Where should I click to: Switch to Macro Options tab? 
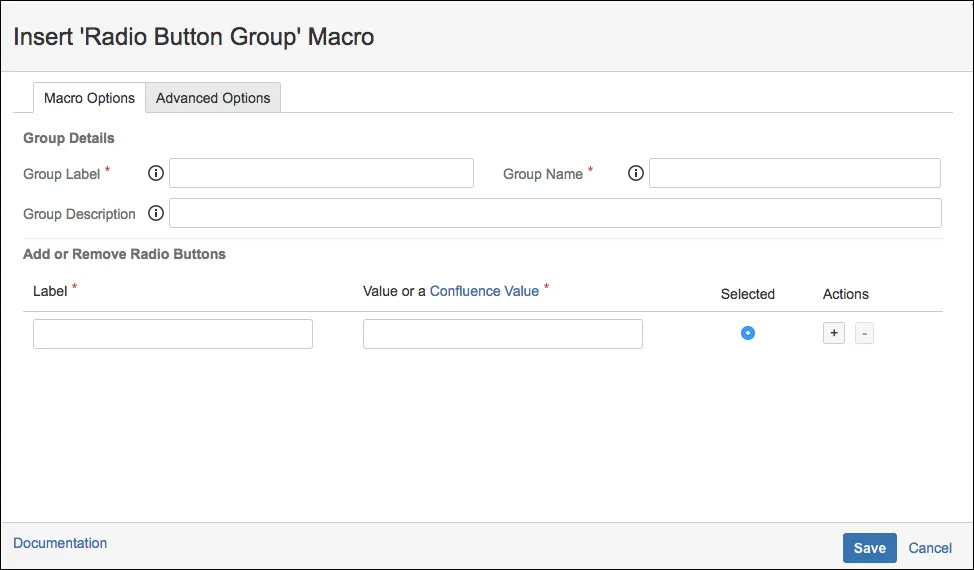point(89,98)
